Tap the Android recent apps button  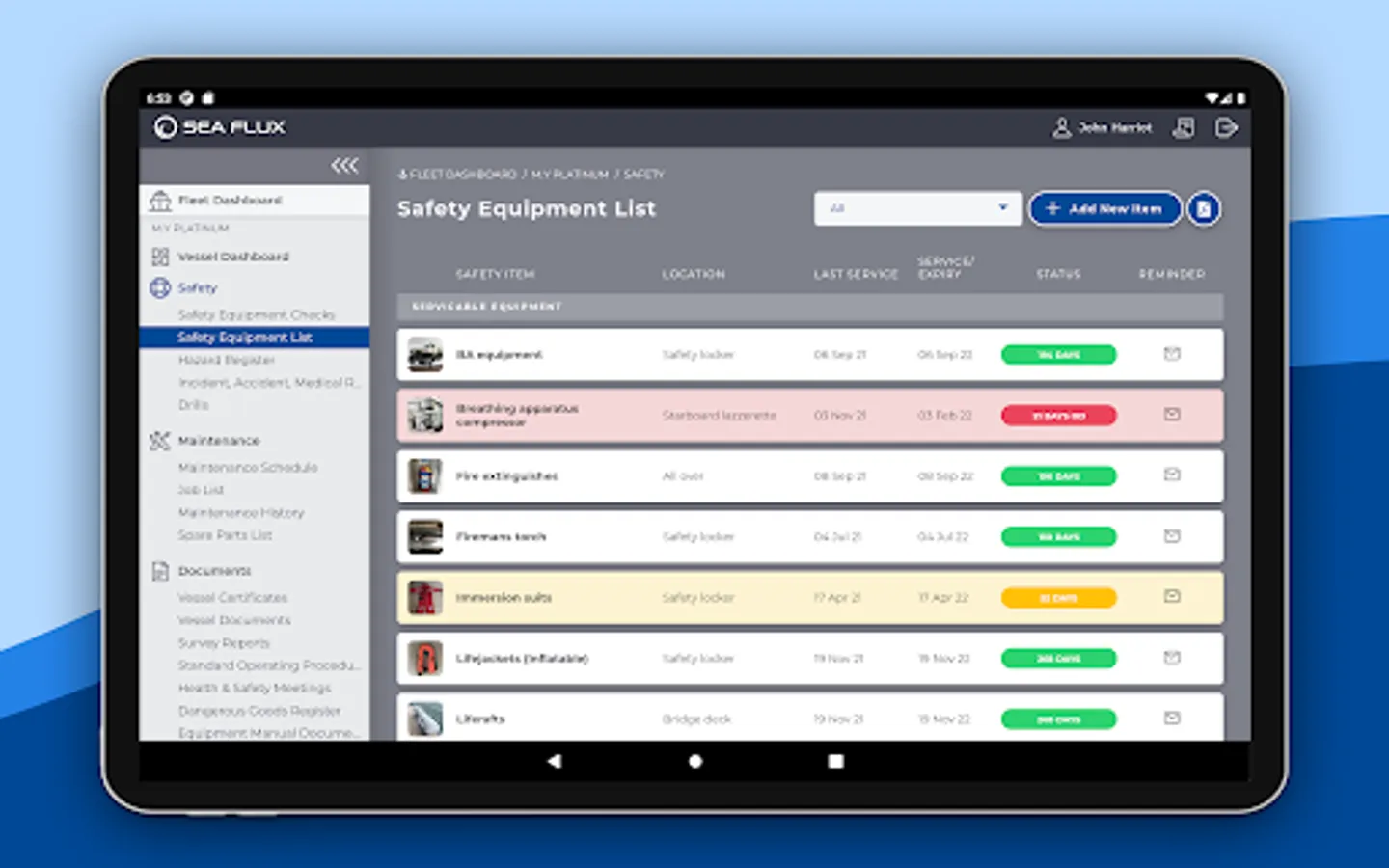coord(835,761)
